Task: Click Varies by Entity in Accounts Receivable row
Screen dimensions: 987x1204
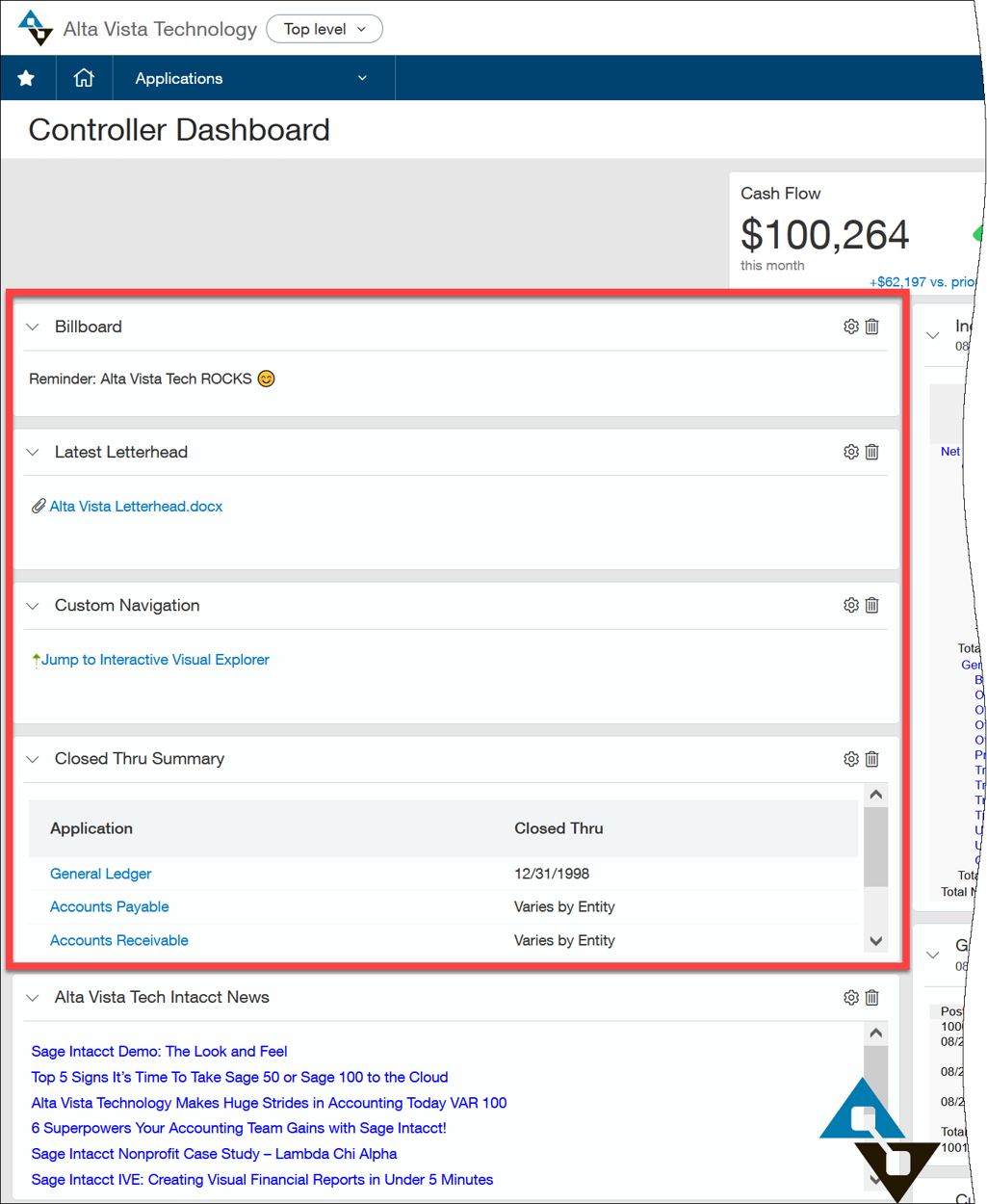Action: pyautogui.click(x=564, y=940)
